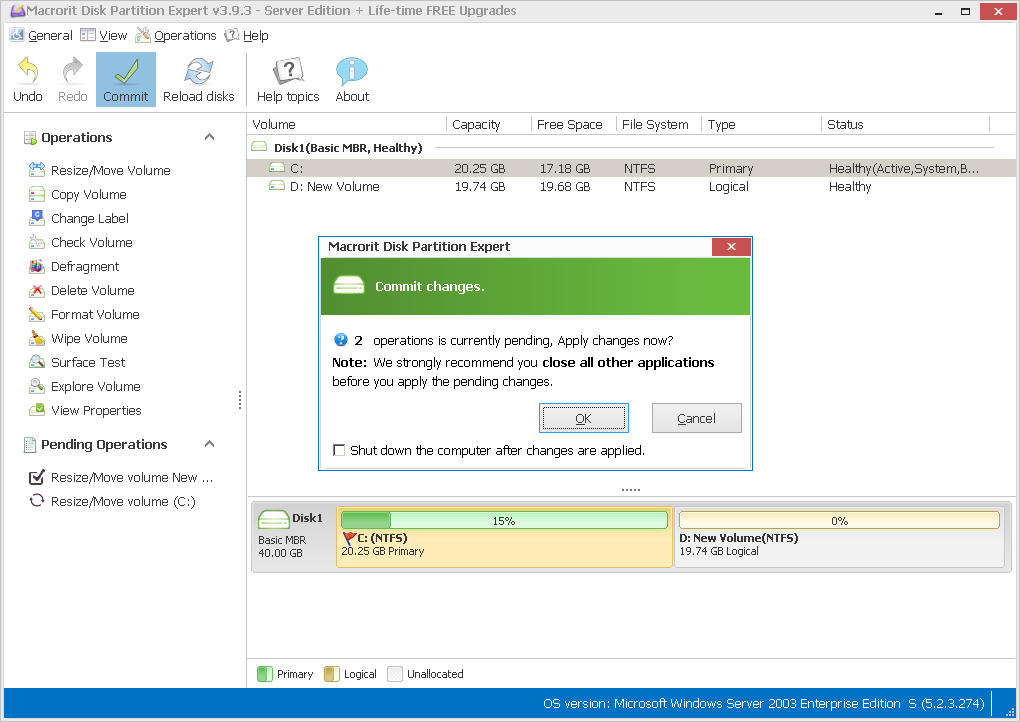Click the D: New Volume(NTFS) partition label
Viewport: 1020px width, 722px height.
pos(738,538)
